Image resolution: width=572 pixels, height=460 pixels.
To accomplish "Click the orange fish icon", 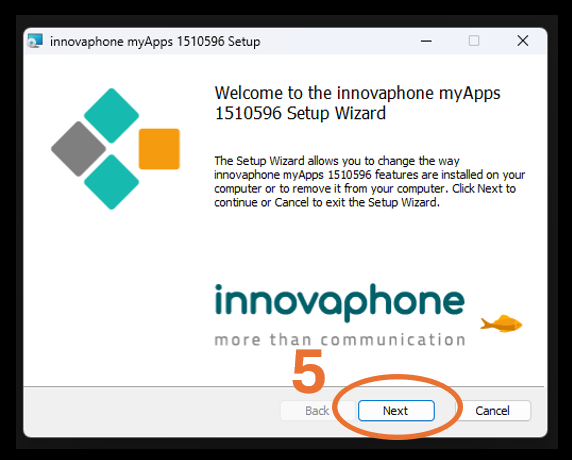I will tap(501, 323).
